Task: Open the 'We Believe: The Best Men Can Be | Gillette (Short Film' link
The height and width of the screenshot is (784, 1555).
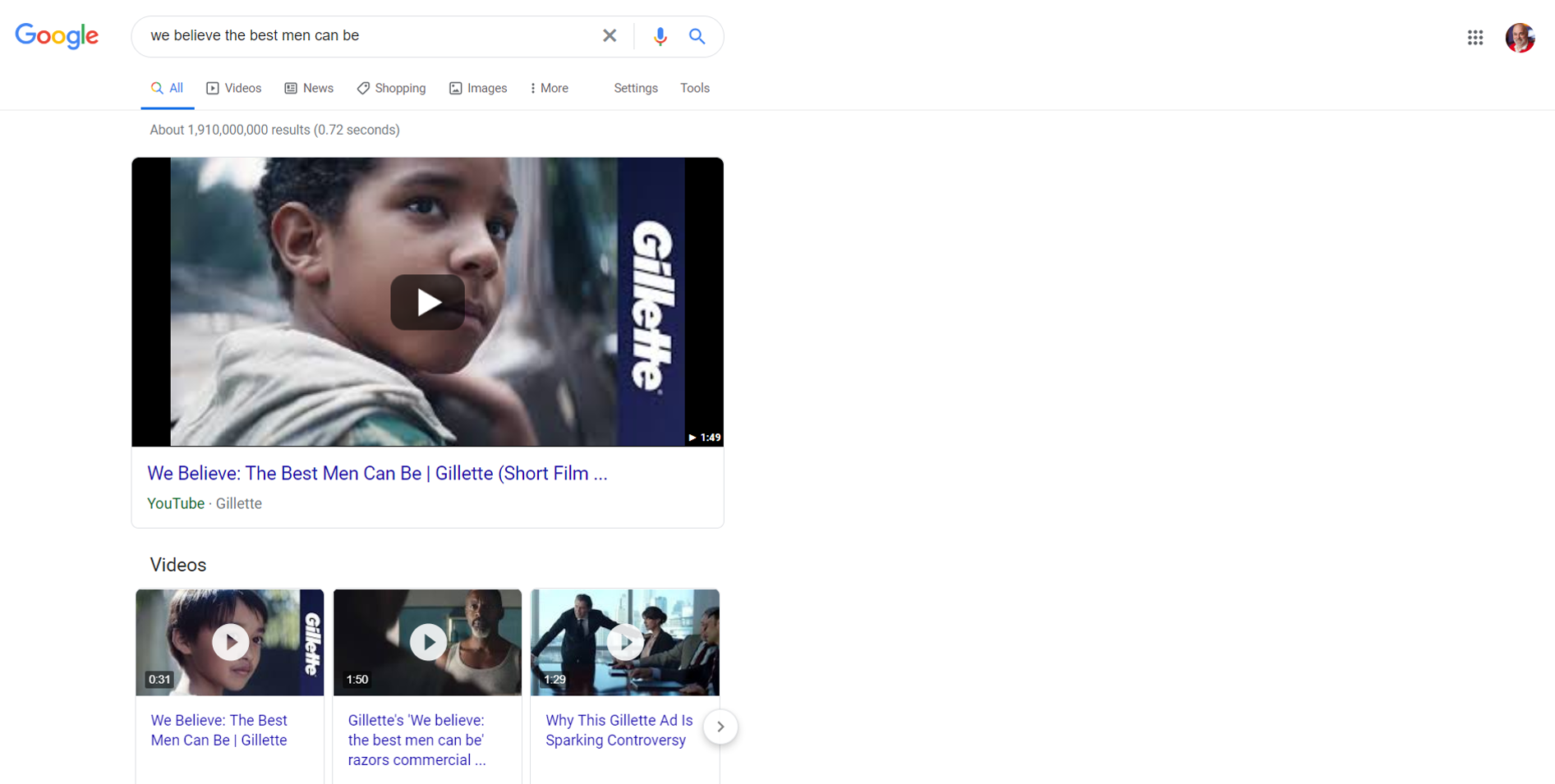Action: [377, 474]
